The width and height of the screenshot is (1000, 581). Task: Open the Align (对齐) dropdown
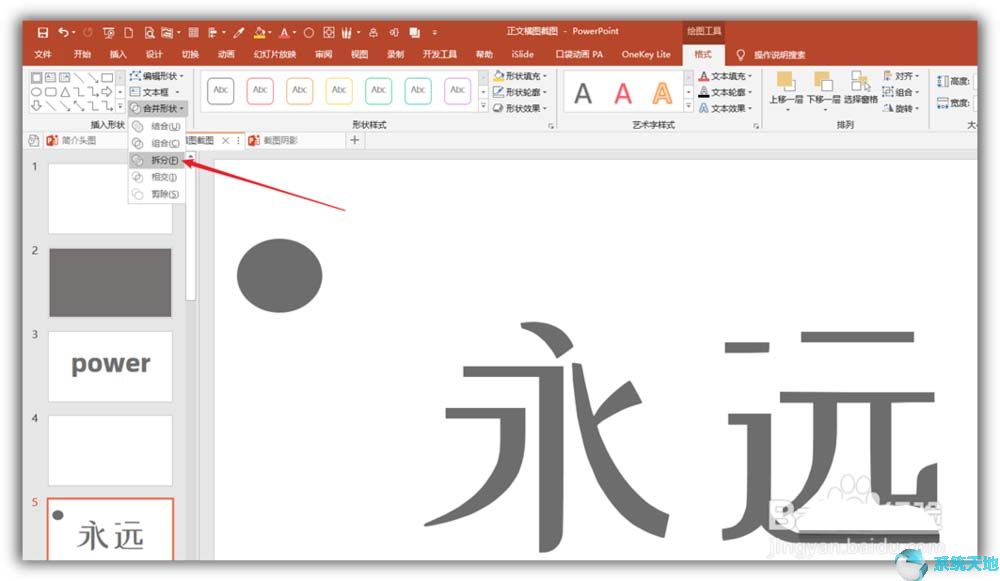[x=902, y=76]
